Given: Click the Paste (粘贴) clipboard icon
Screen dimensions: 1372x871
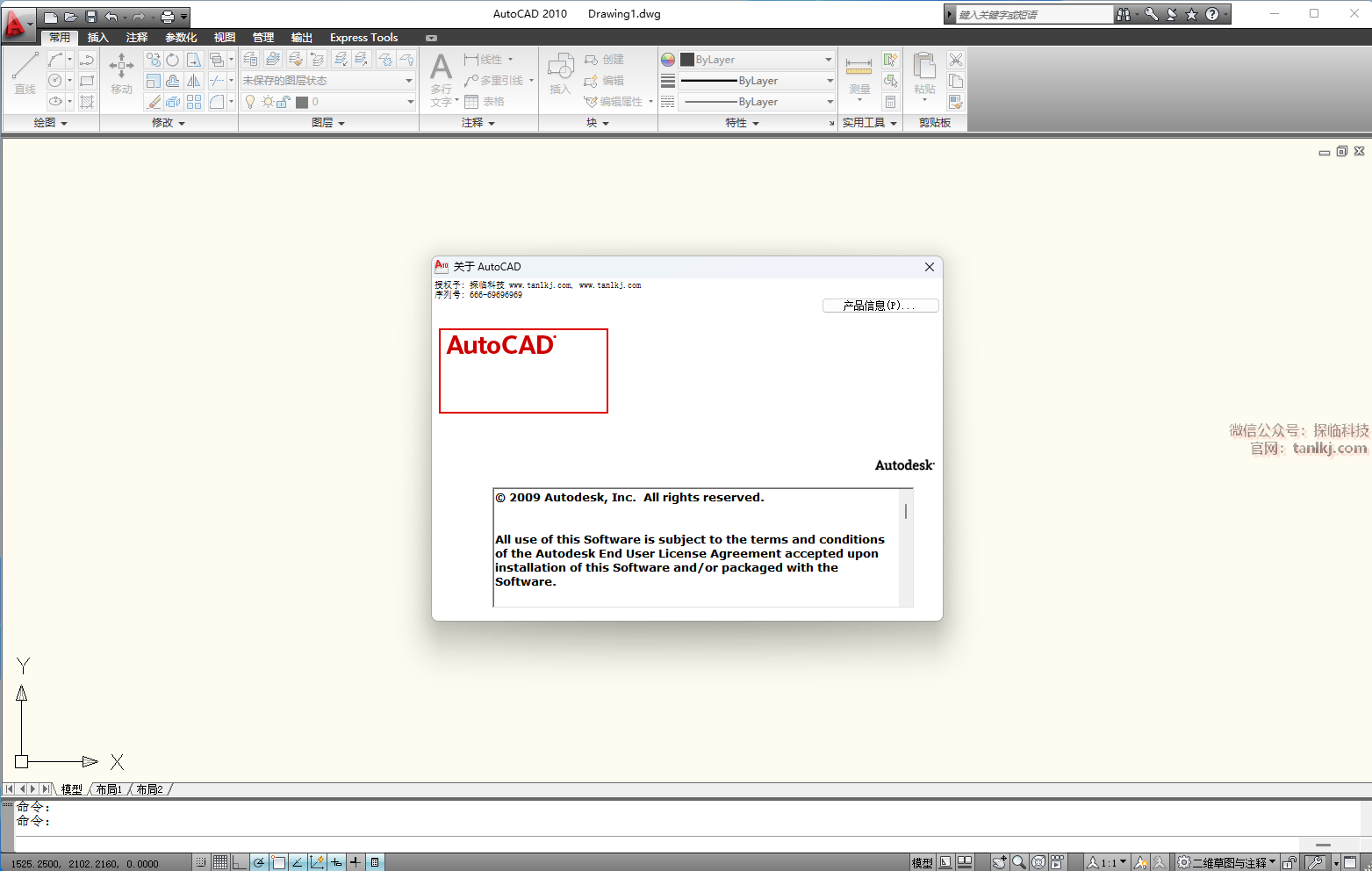Looking at the screenshot, I should [924, 76].
